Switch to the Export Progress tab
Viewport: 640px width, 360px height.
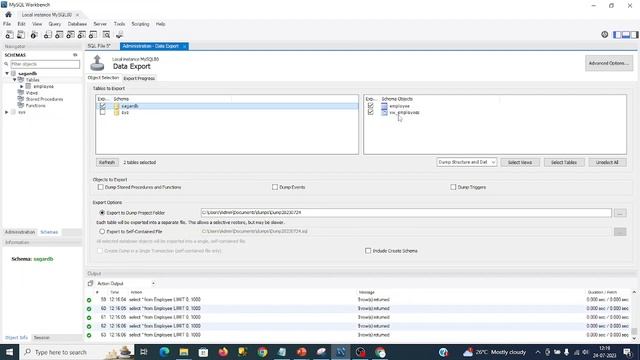(x=139, y=78)
